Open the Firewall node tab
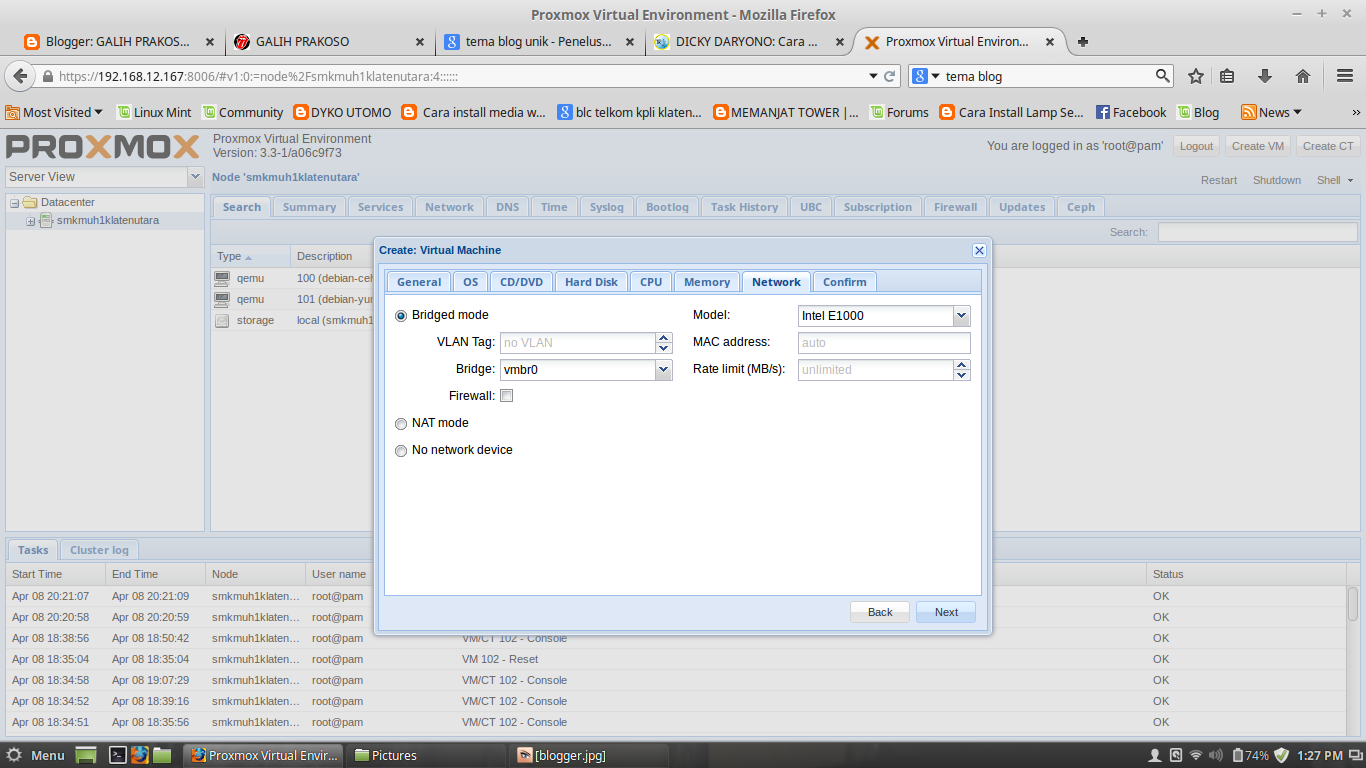This screenshot has height=768, width=1366. pos(955,207)
